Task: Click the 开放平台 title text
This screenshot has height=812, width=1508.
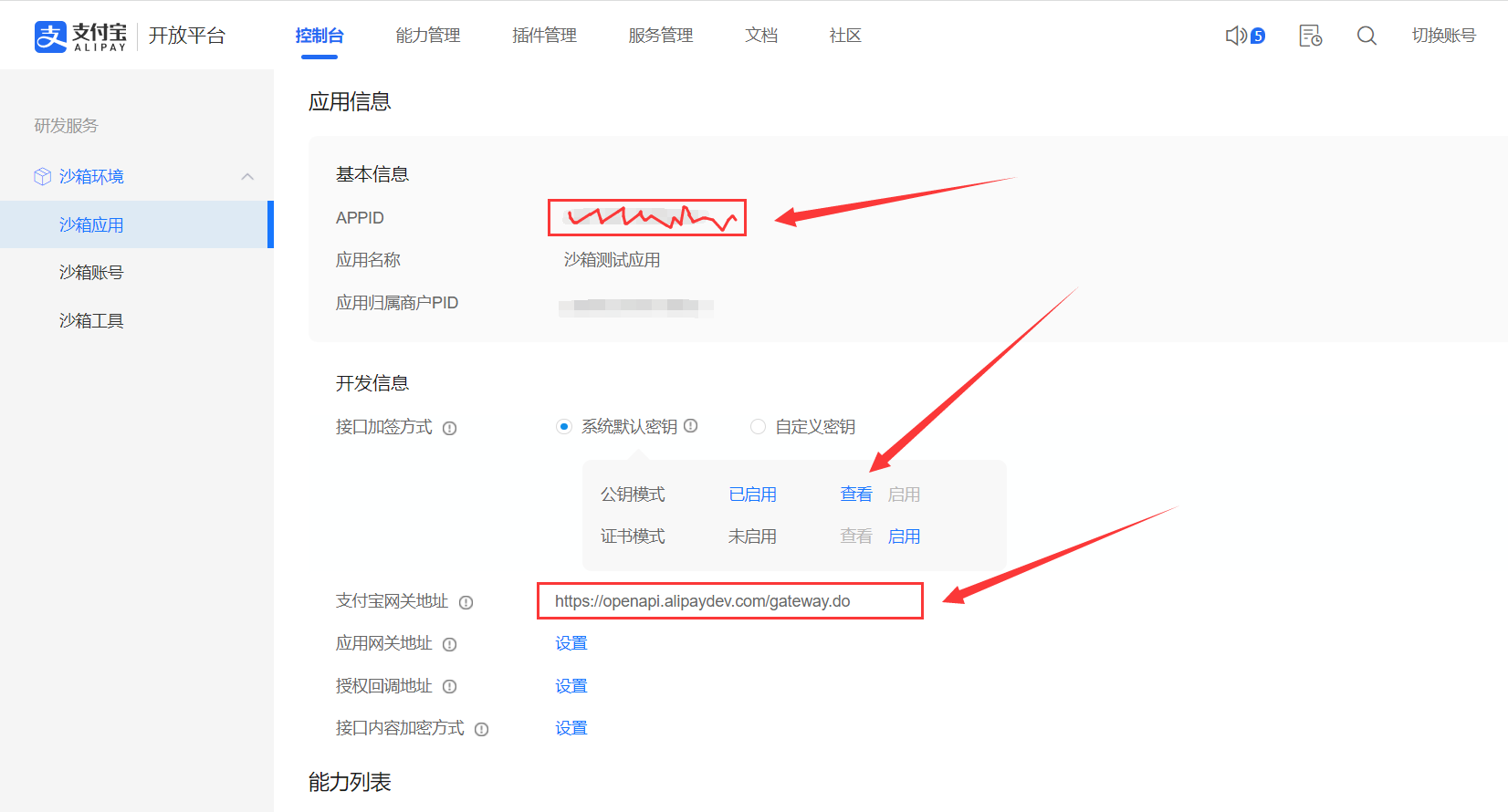Action: tap(187, 36)
